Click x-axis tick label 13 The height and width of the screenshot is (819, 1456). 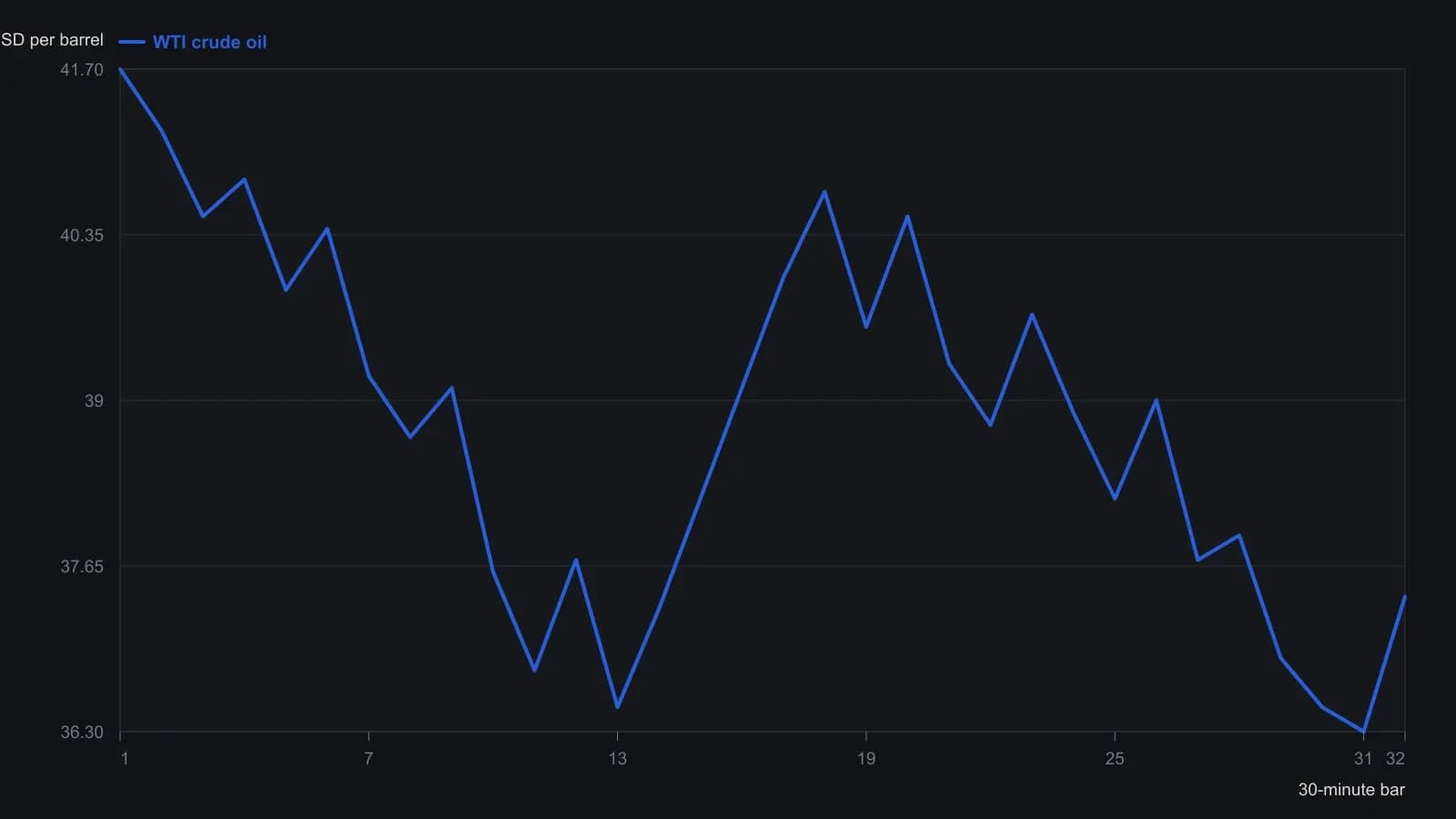[x=617, y=759]
